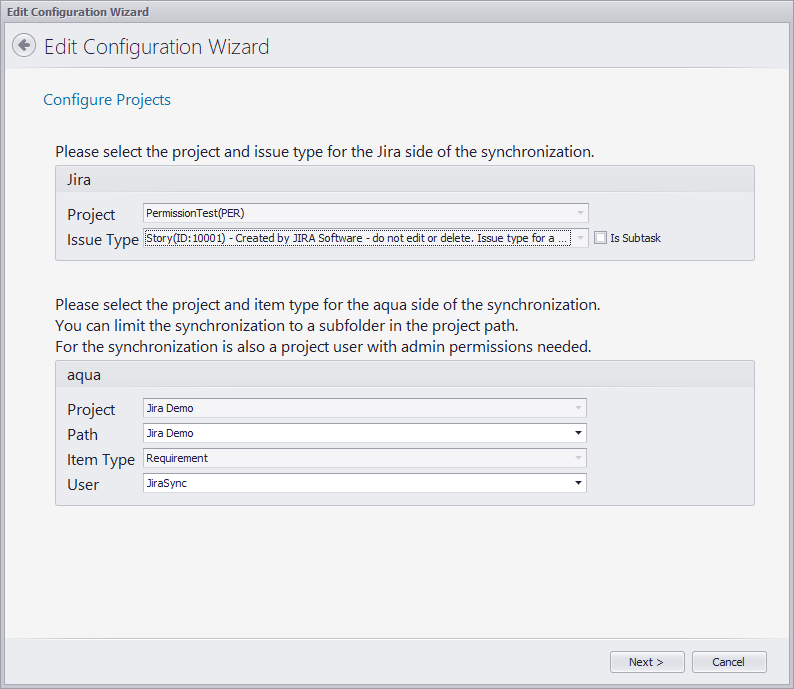This screenshot has height=689, width=794.
Task: Click the Next > button
Action: (x=647, y=662)
